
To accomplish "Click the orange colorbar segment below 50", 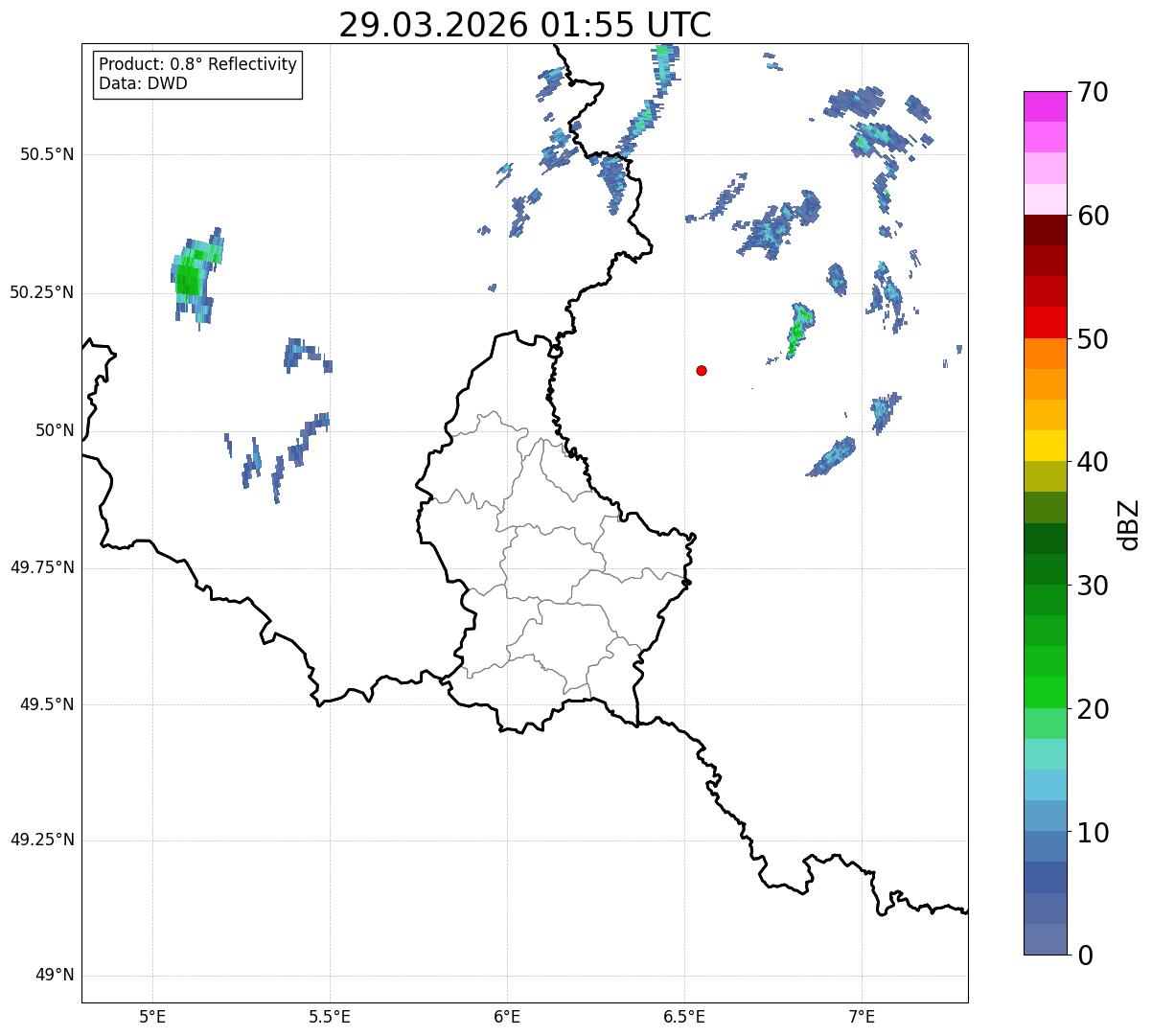I will click(1046, 354).
